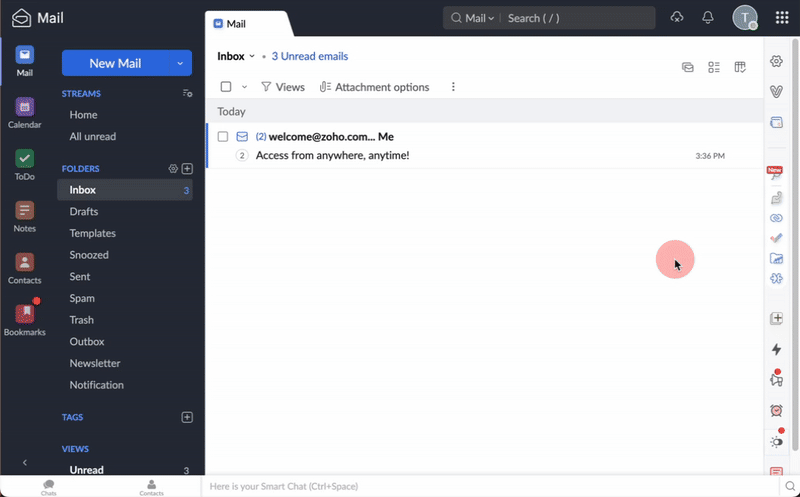Image resolution: width=800 pixels, height=497 pixels.
Task: Open the Views filter
Action: coord(283,87)
